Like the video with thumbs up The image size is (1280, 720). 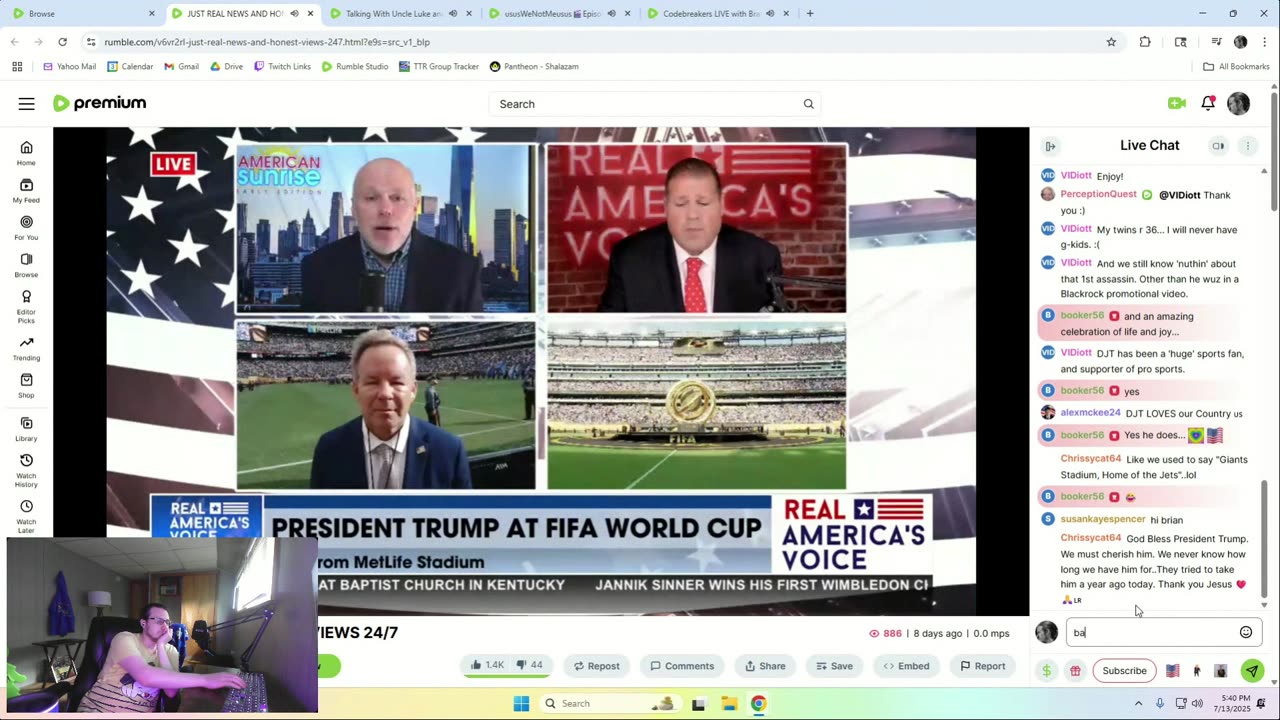click(x=487, y=665)
